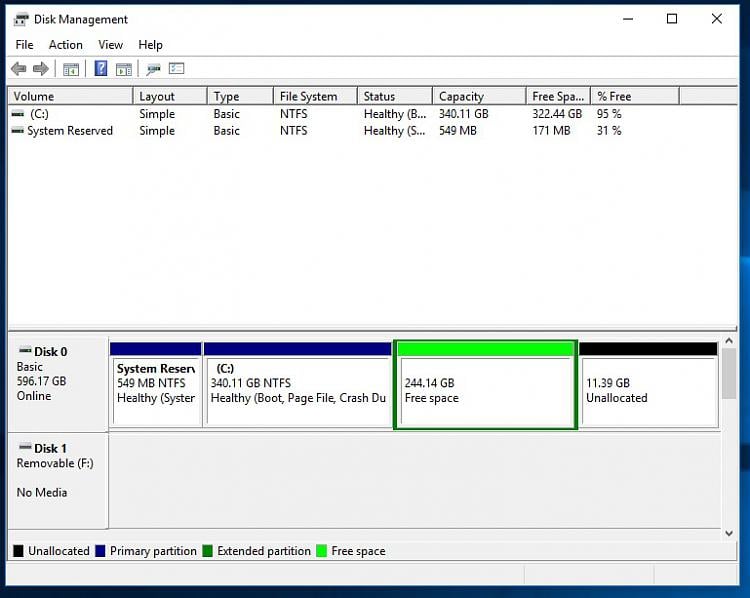Viewport: 750px width, 598px height.
Task: Select the System Reserved 549 MB partition block
Action: 155,385
